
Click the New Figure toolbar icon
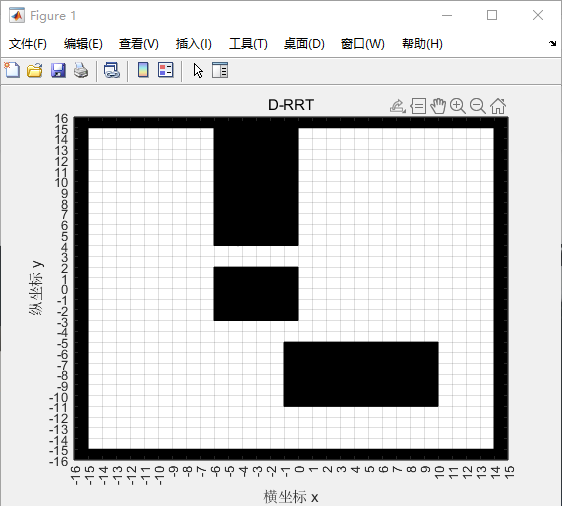[12, 70]
